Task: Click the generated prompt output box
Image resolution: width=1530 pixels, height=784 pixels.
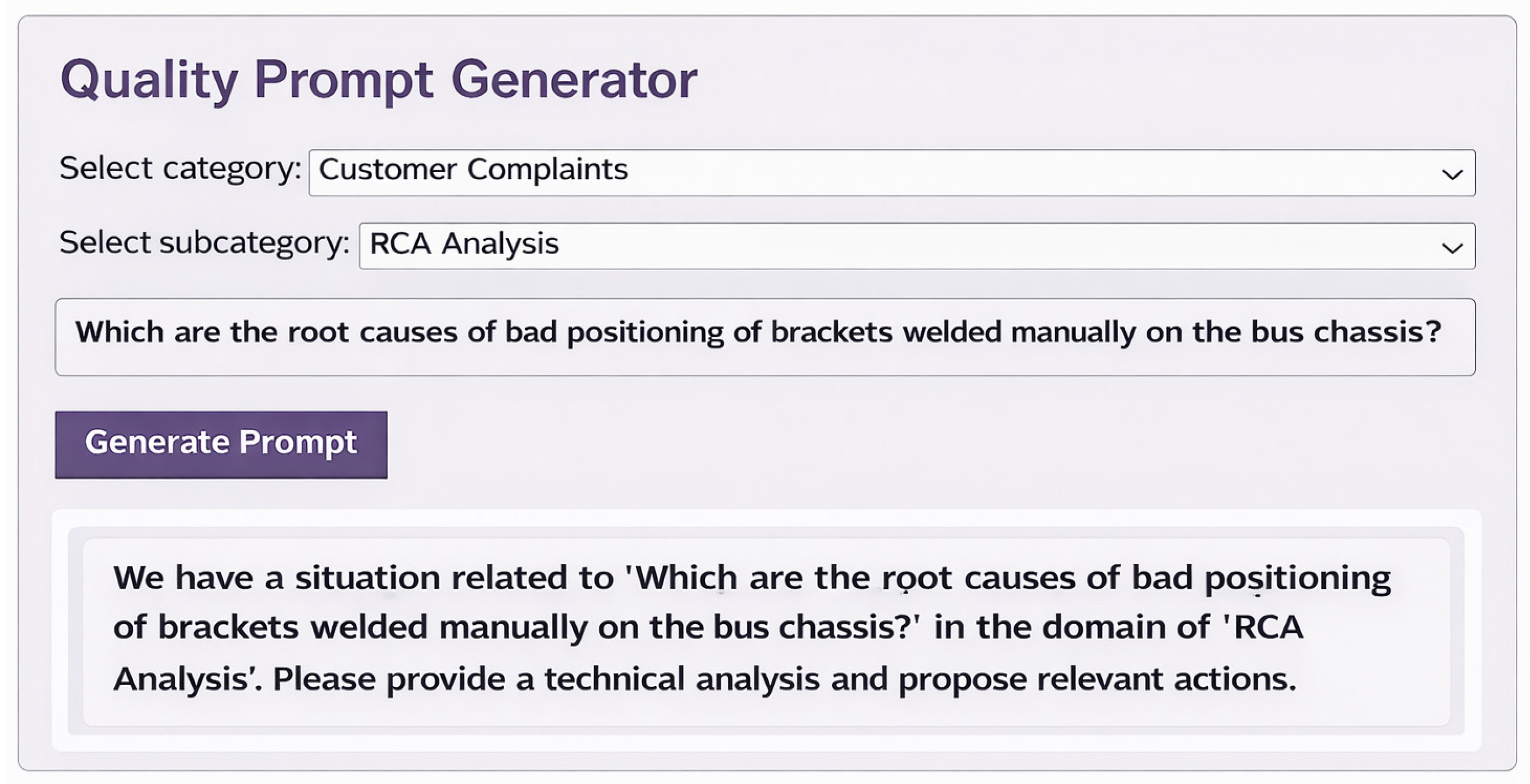Action: pos(765,631)
